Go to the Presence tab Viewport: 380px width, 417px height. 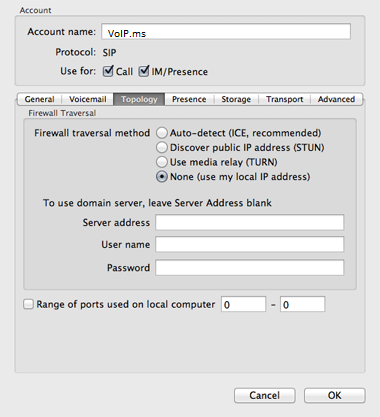coord(189,99)
